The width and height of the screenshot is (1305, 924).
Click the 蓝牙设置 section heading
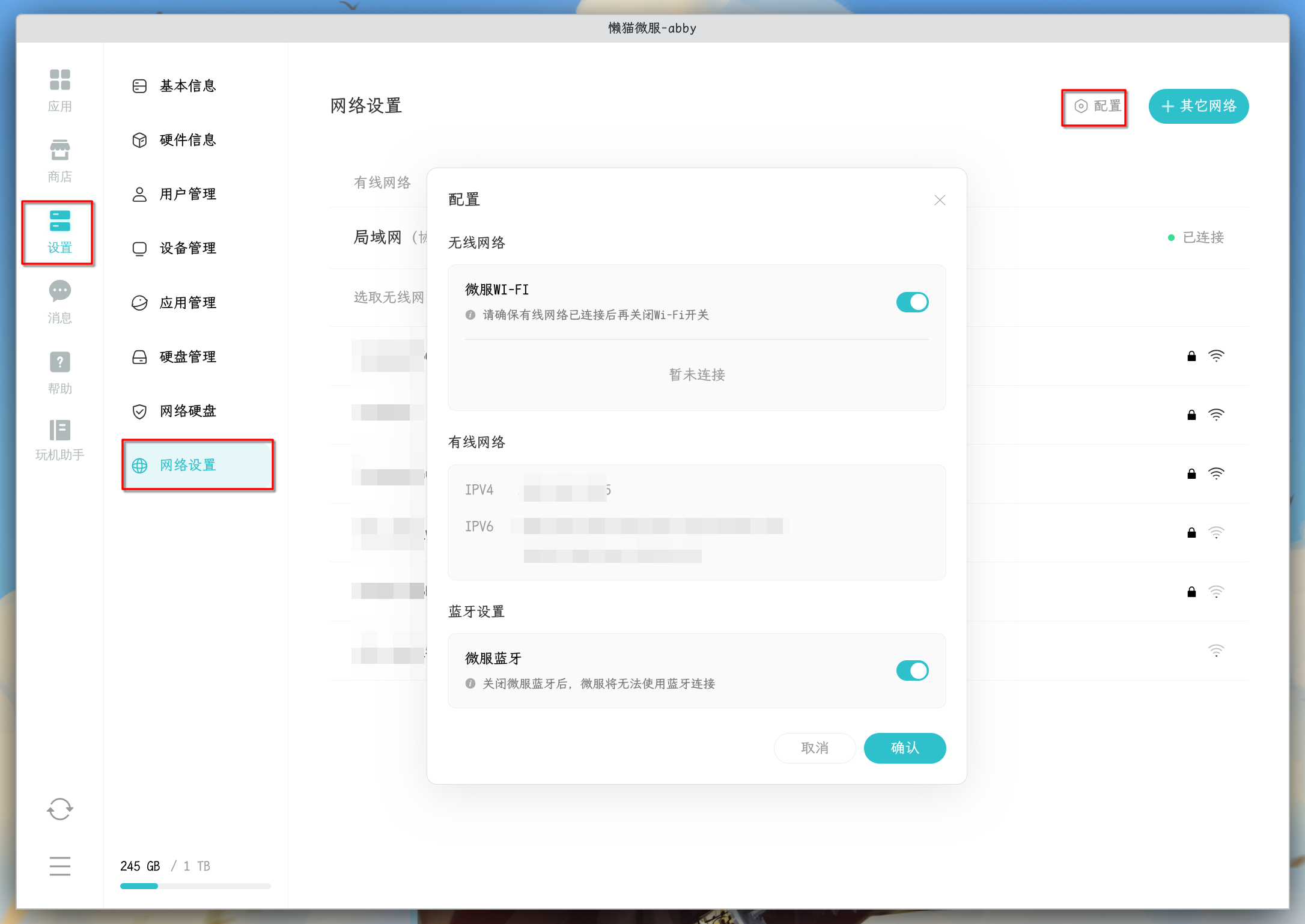click(x=476, y=612)
